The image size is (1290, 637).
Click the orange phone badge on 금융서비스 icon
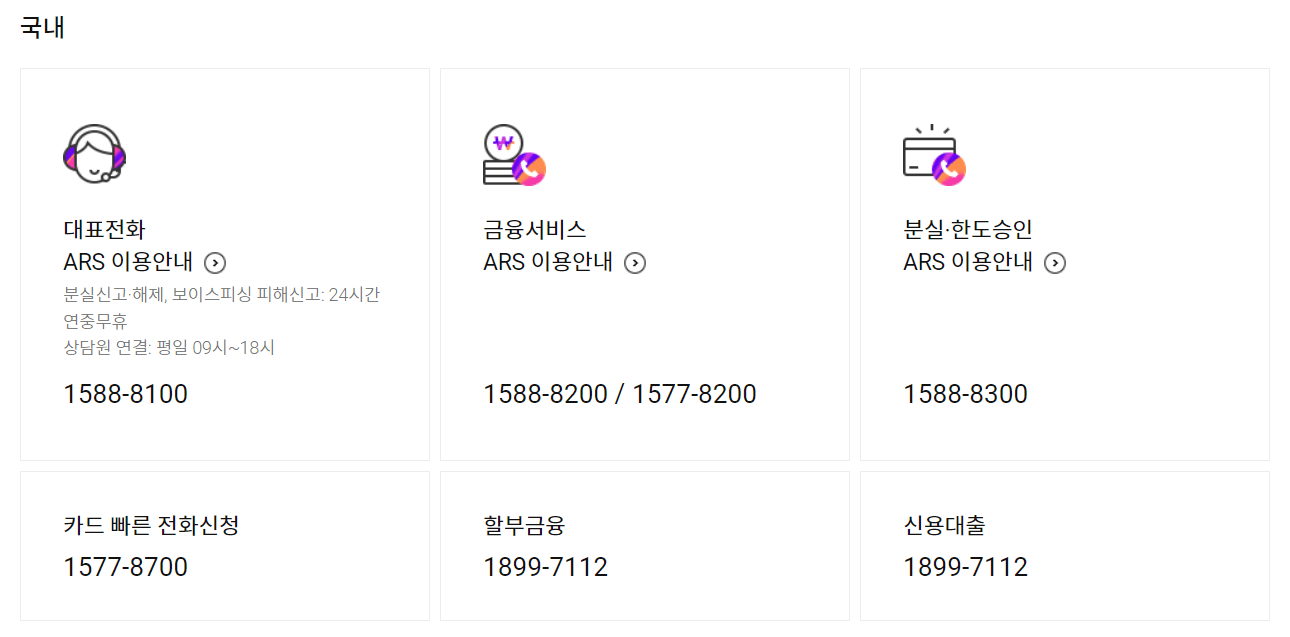(x=531, y=169)
